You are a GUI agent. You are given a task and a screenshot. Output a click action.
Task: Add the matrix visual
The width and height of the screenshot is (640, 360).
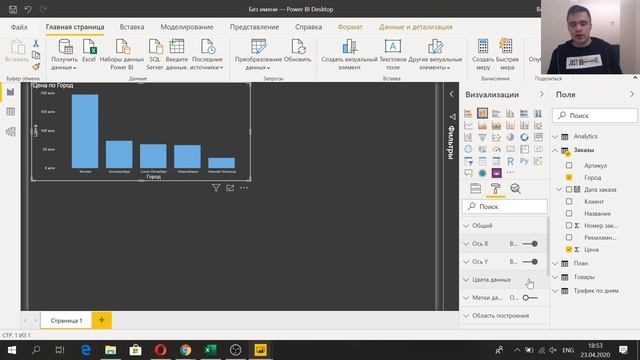coord(496,161)
